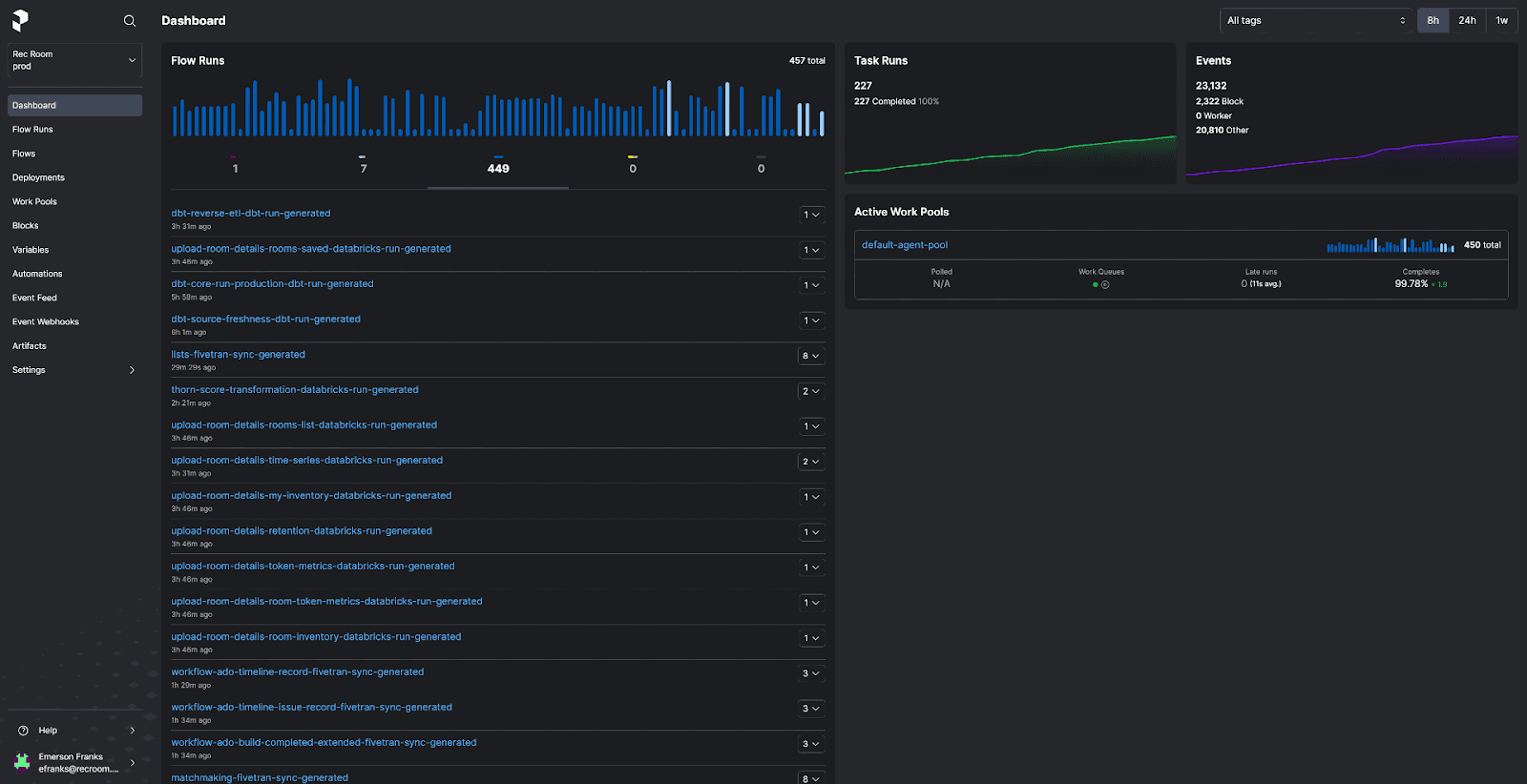Click the Help question mark icon
The image size is (1527, 784).
[x=23, y=731]
